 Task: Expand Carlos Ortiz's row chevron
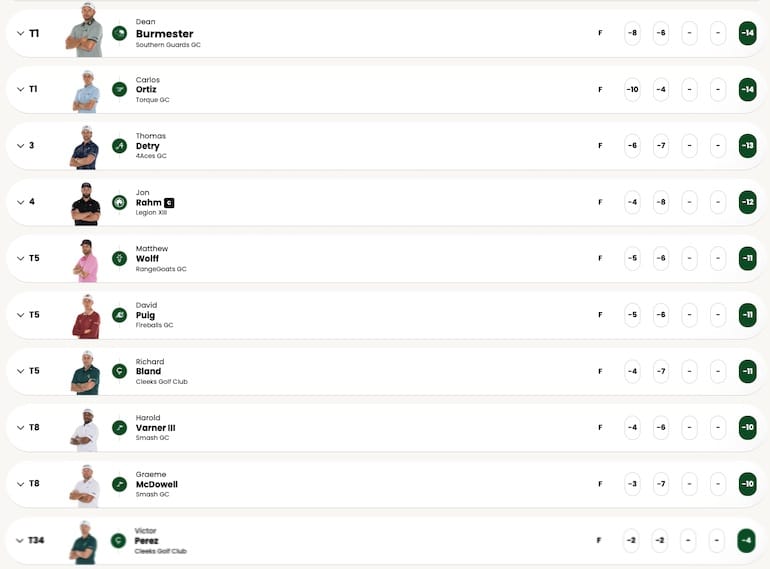[19, 89]
